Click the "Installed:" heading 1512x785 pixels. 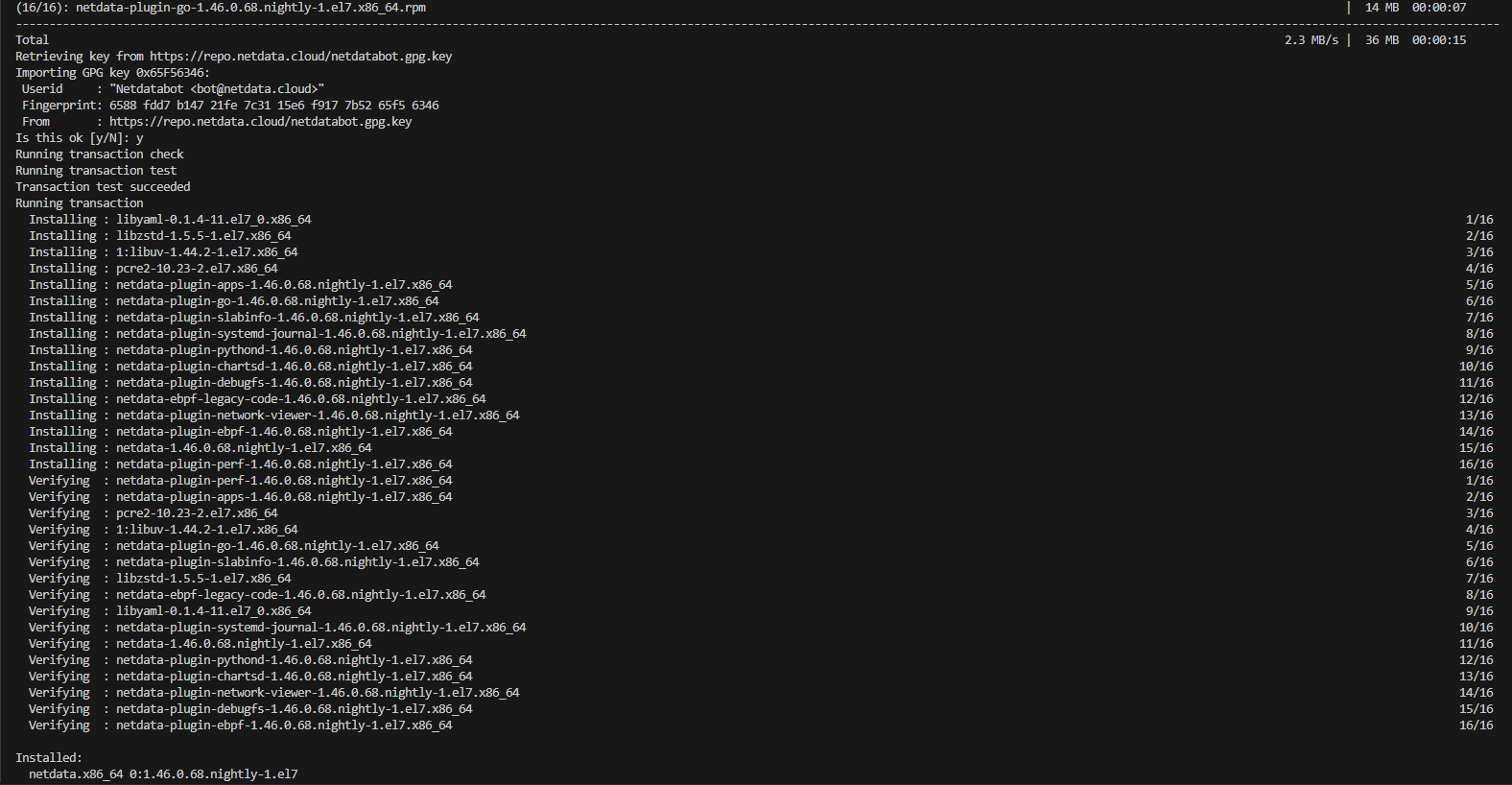click(49, 758)
